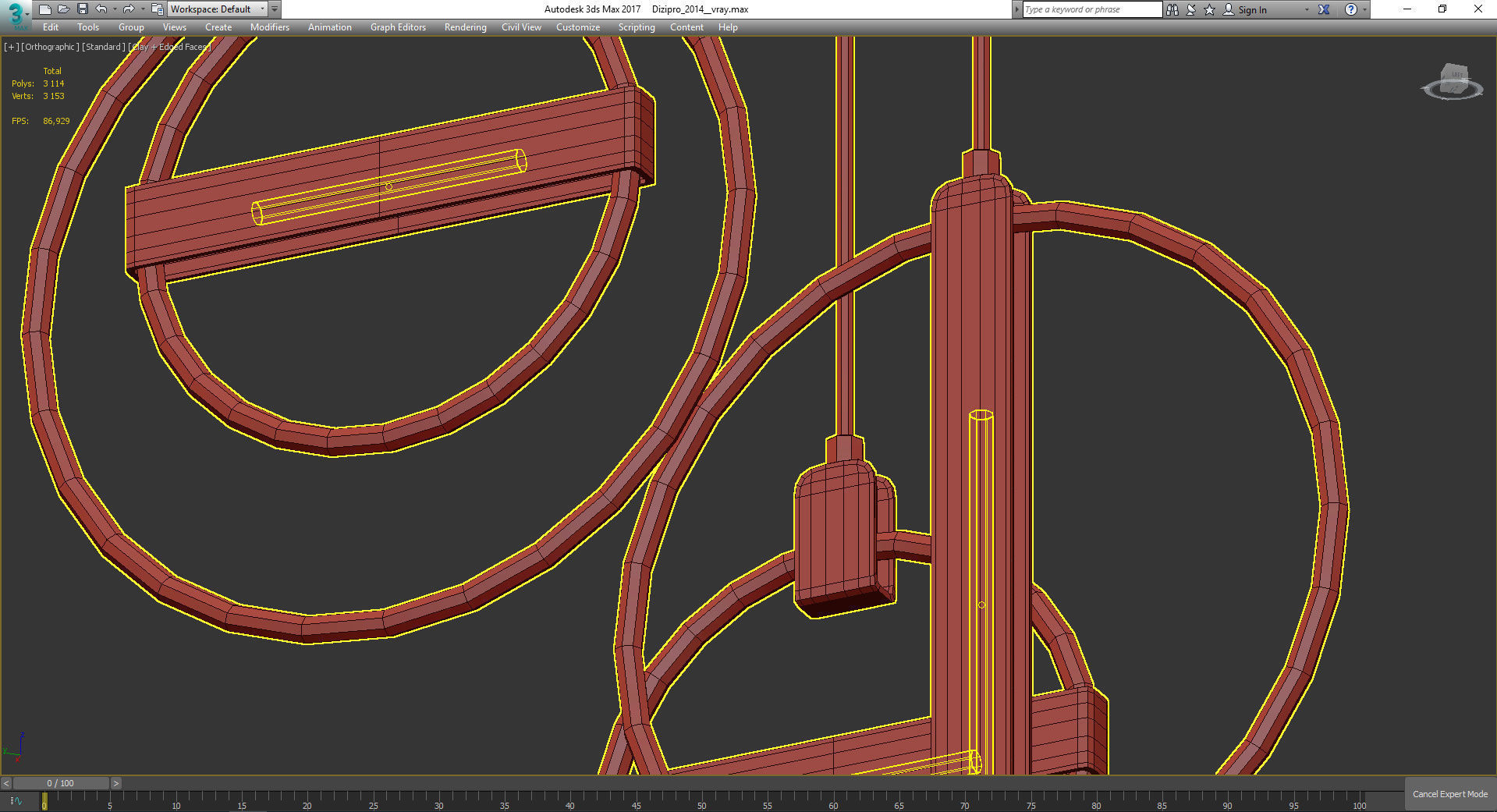Screen dimensions: 1497x812
Task: Open Quick Access Toolbar customize dropdown
Action: 275,9
